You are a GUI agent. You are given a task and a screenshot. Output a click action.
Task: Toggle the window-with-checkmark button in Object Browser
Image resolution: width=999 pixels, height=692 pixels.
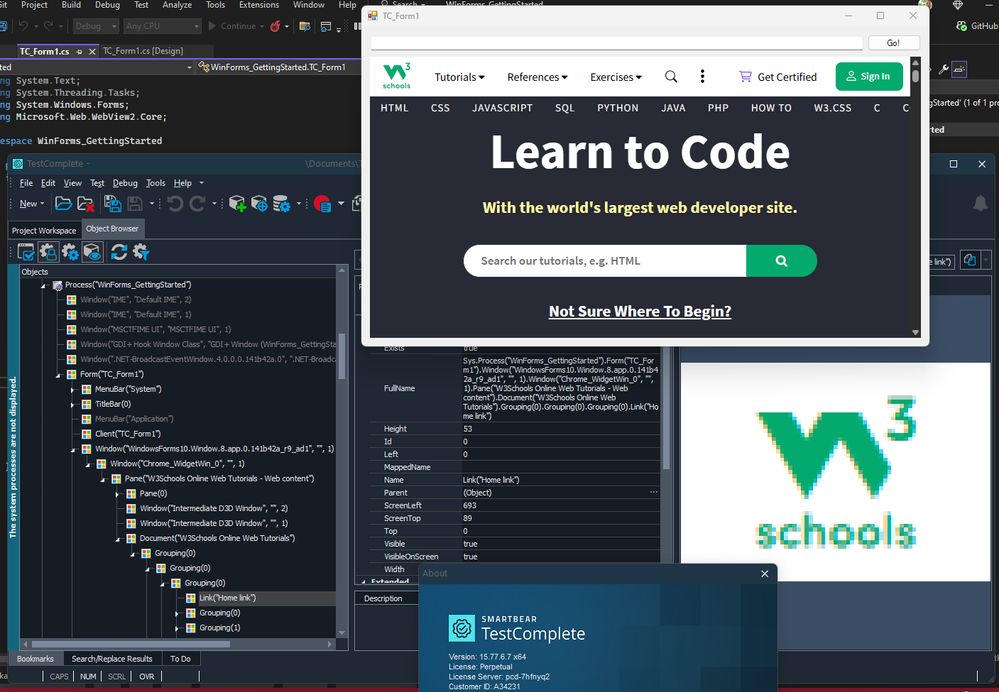point(26,252)
